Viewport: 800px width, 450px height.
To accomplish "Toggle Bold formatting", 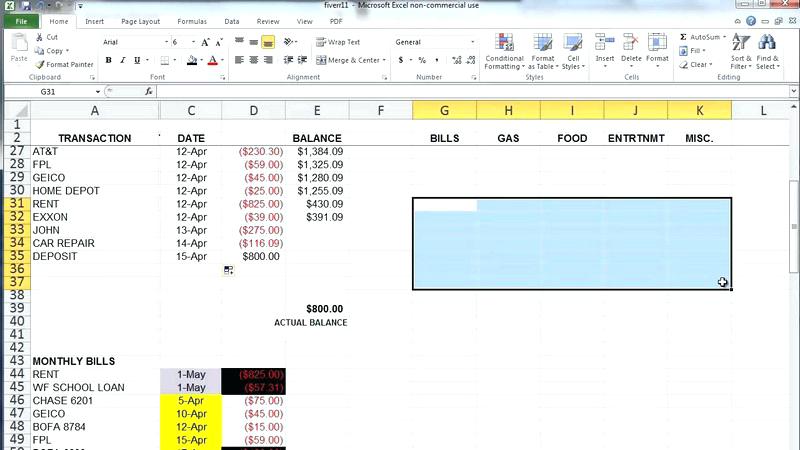I will click(x=108, y=60).
